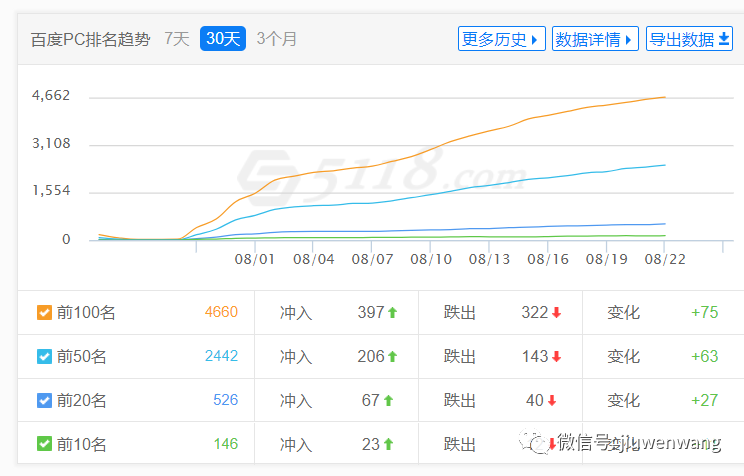Click the 前10名 label
Image resolution: width=744 pixels, height=476 pixels.
81,444
